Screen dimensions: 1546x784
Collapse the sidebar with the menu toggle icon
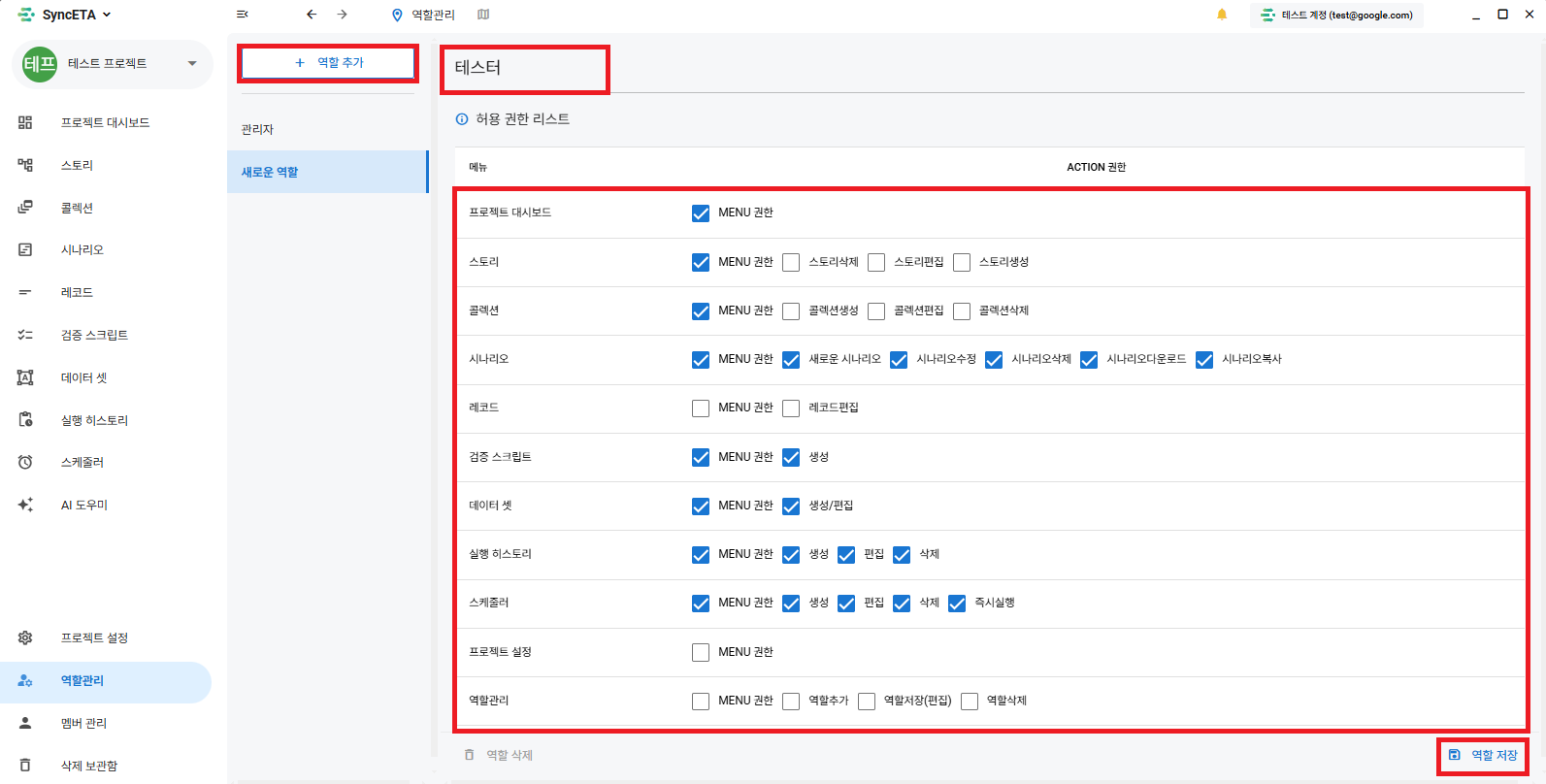pos(243,15)
